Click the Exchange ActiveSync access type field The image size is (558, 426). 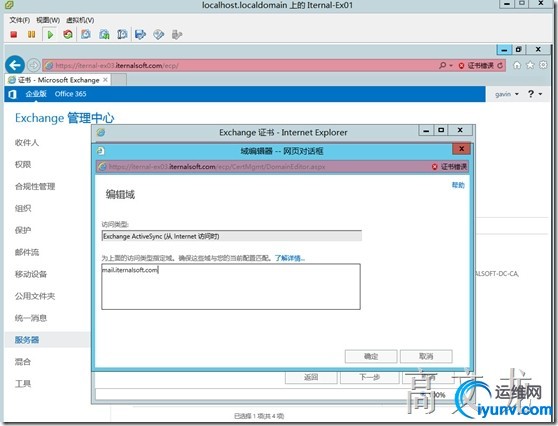pos(231,236)
